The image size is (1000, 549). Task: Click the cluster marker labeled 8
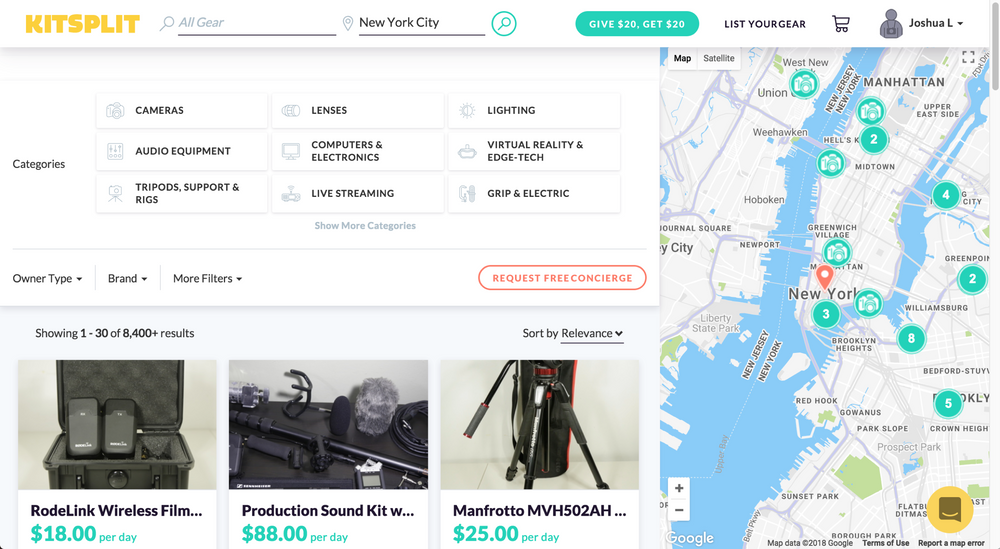point(911,339)
